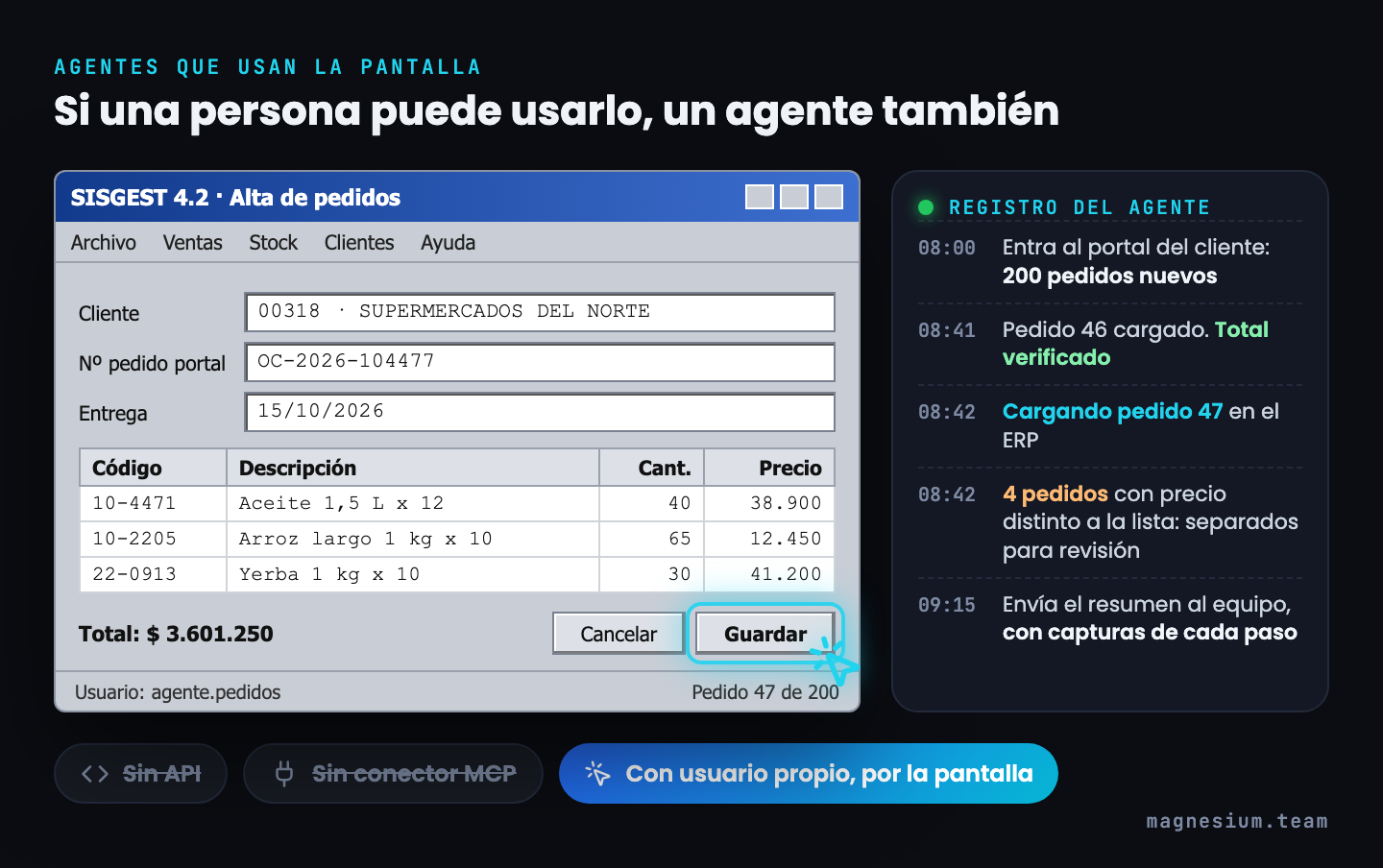Click the first window control box in title bar

(760, 197)
